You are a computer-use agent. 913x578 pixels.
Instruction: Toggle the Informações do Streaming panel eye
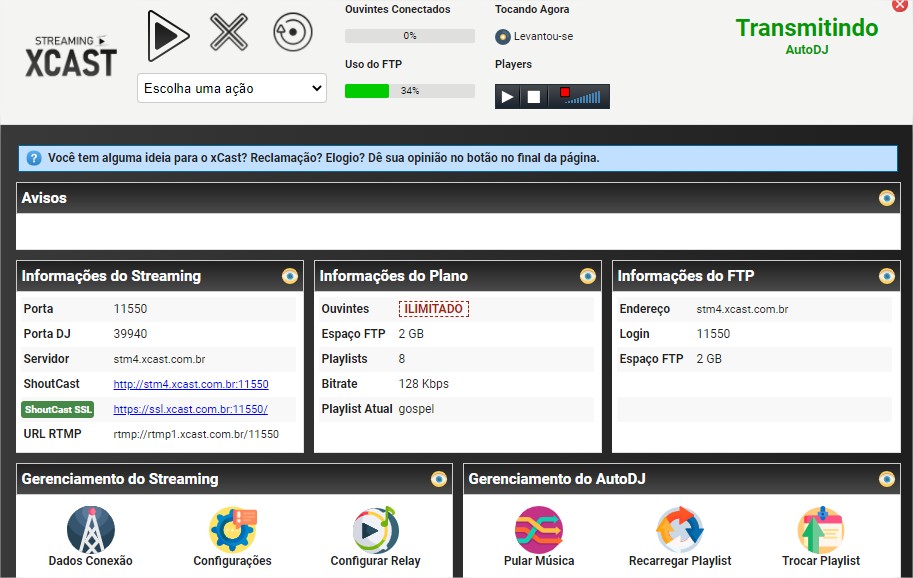click(x=290, y=276)
